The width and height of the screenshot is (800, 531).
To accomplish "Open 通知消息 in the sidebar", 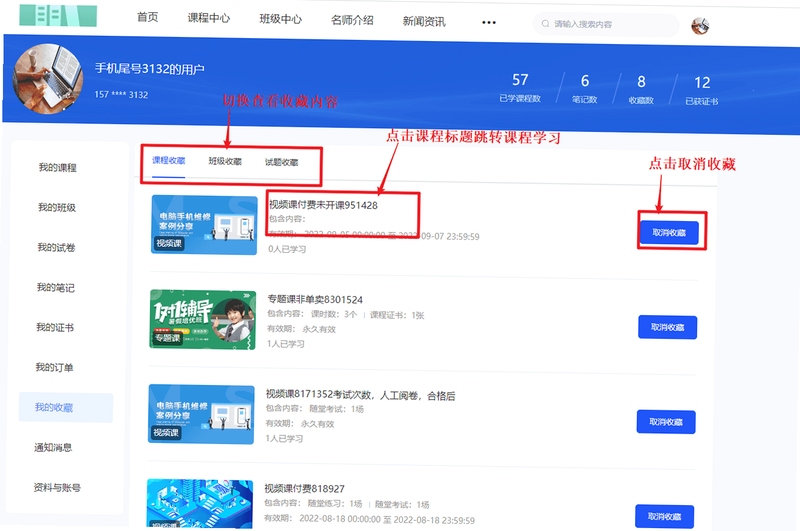I will 53,447.
